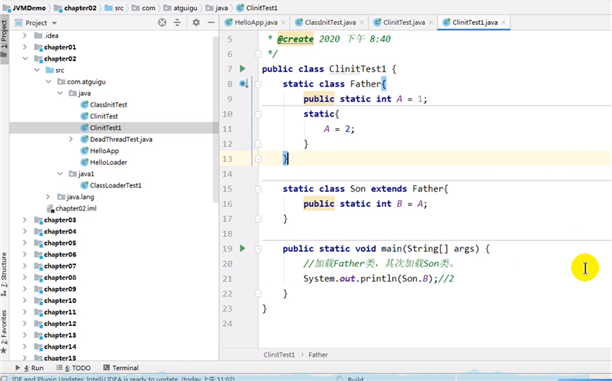
Task: Open the Terminal tool window
Action: [121, 368]
